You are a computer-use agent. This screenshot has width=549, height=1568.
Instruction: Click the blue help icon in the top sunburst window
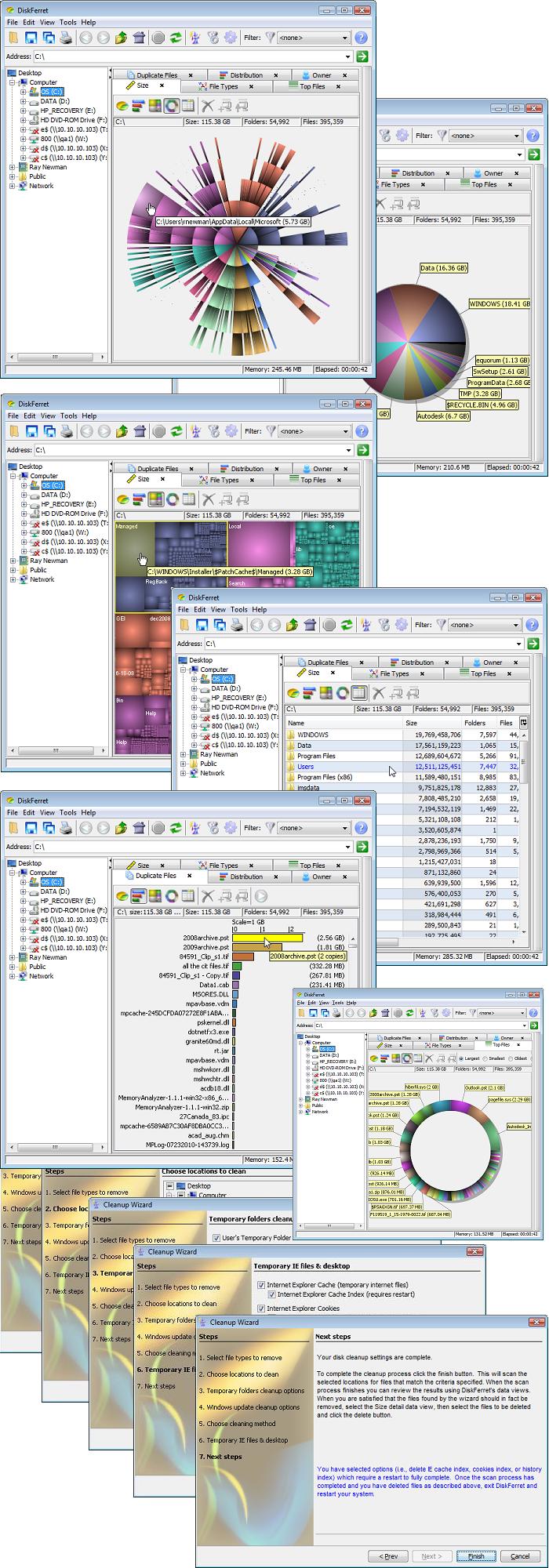point(361,38)
